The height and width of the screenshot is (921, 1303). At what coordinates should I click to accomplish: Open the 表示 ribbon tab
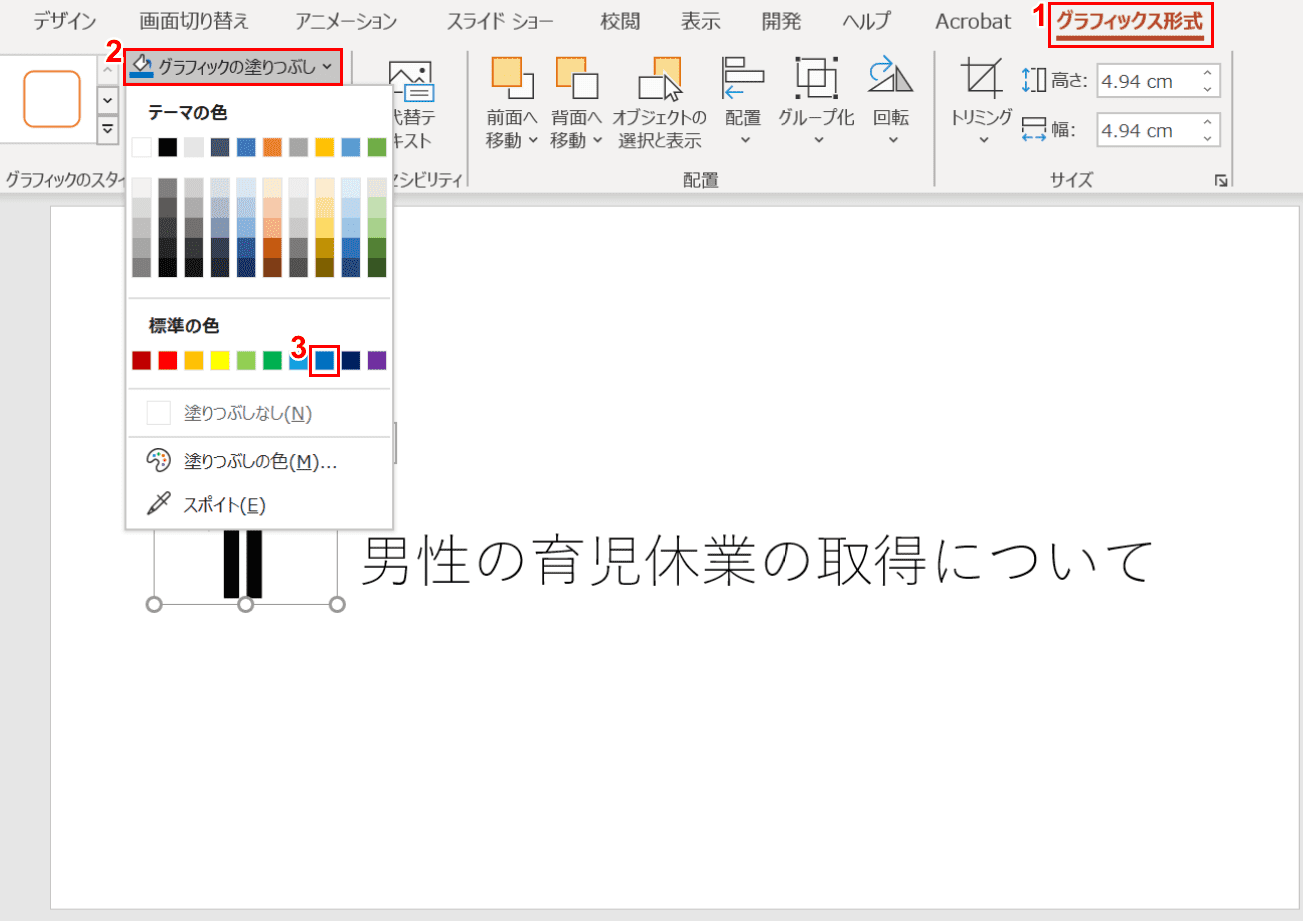coord(700,21)
